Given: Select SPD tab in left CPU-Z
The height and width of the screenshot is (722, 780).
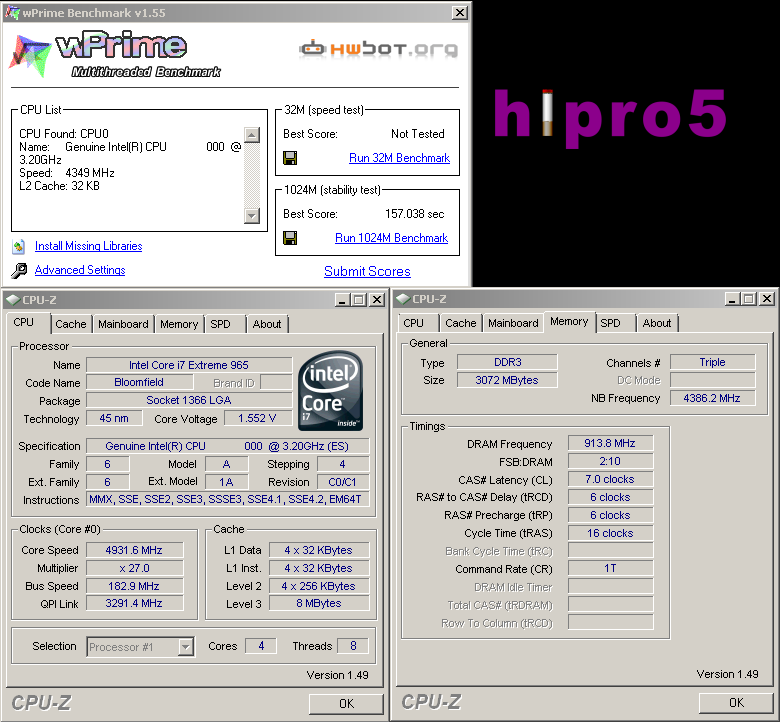Looking at the screenshot, I should point(220,324).
